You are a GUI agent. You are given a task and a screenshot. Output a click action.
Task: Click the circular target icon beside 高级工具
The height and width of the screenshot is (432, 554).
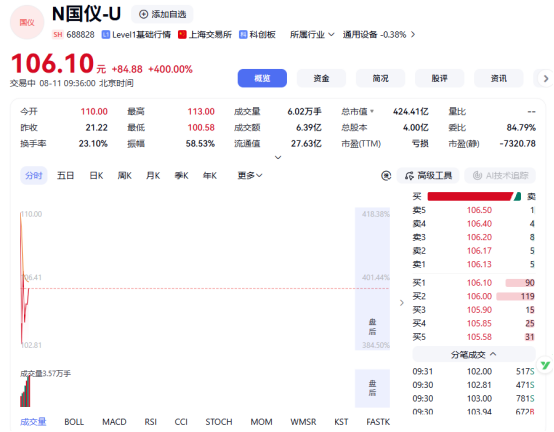pyautogui.click(x=386, y=176)
